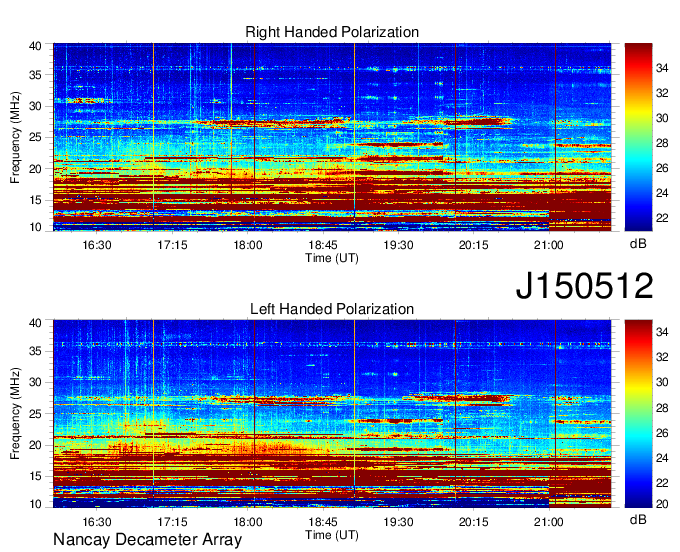
Task: Click the 19:30 tick under Right Handed plot
Action: [398, 245]
